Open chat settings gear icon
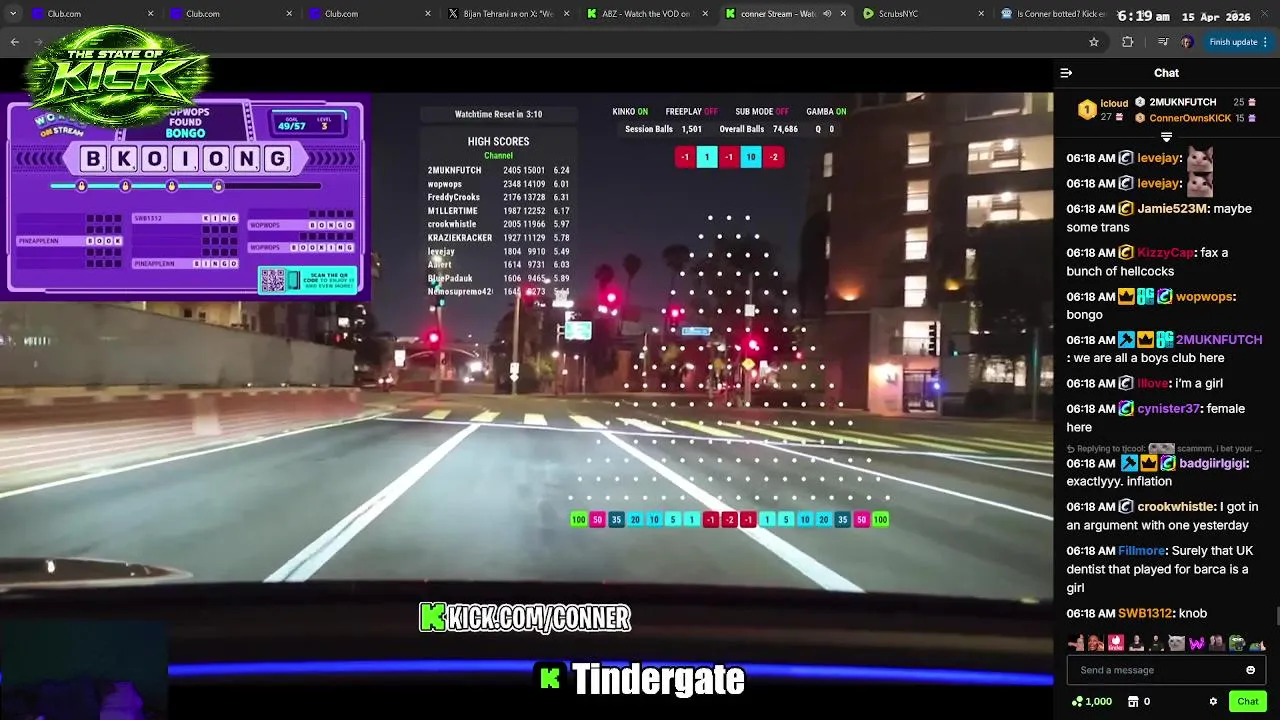 [x=1213, y=702]
